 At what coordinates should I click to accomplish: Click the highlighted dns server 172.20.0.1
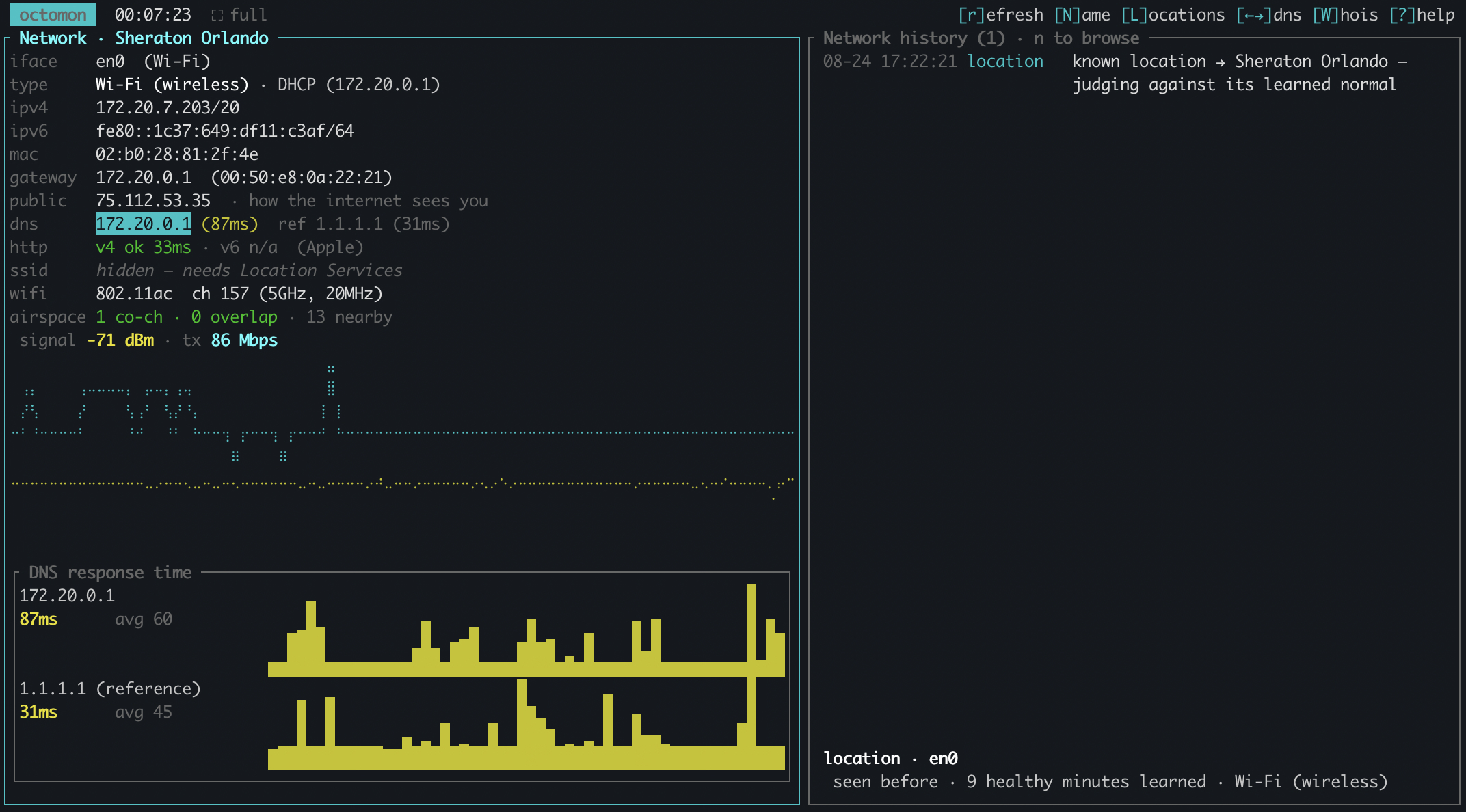pyautogui.click(x=144, y=224)
